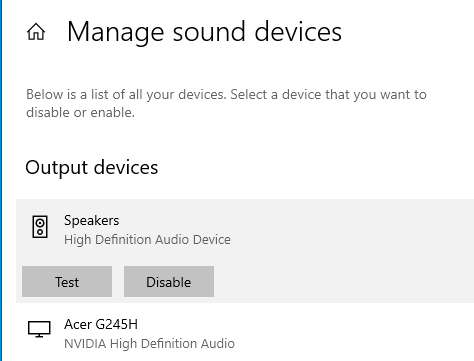This screenshot has height=361, width=474.
Task: Go to the Settings home page icon
Action: (x=36, y=32)
